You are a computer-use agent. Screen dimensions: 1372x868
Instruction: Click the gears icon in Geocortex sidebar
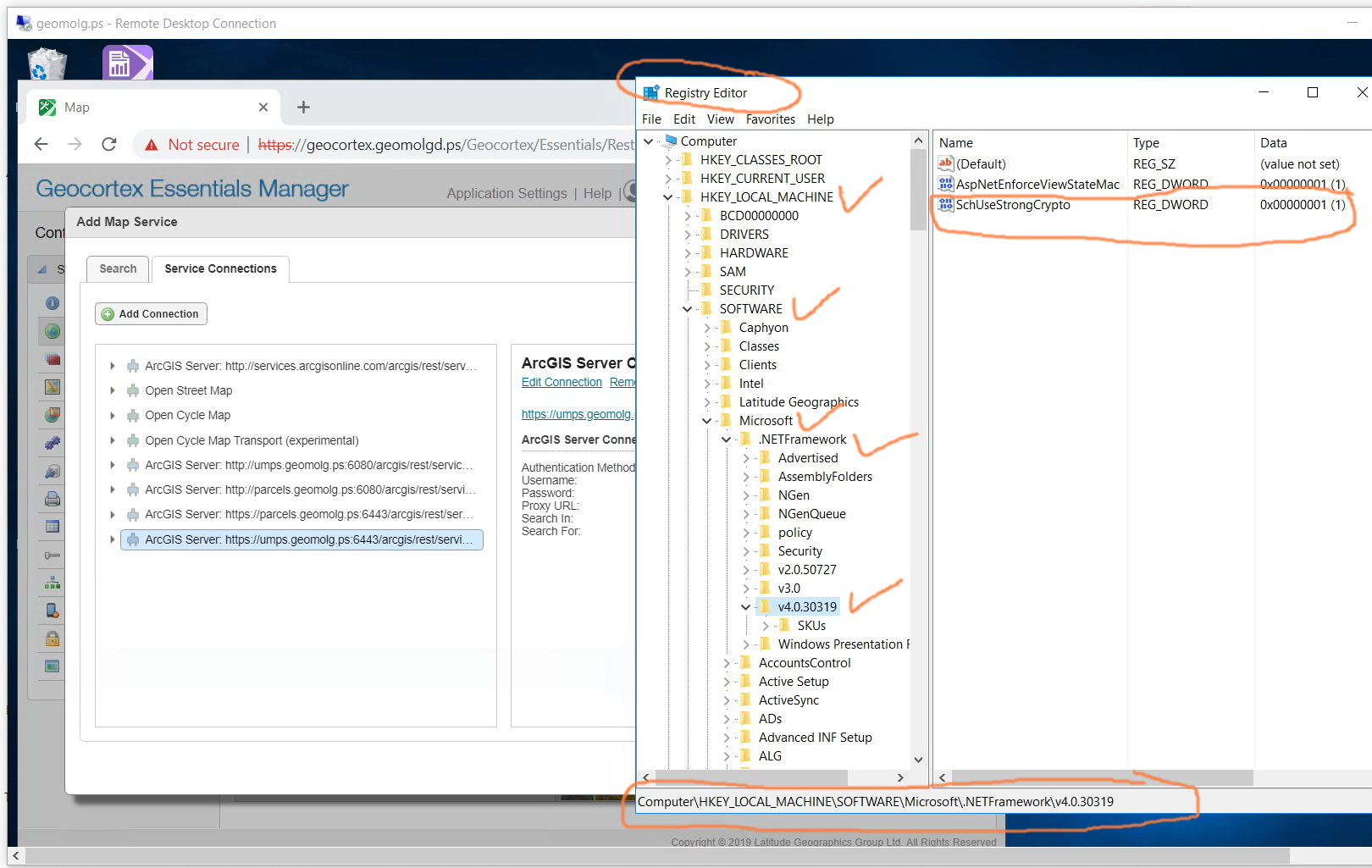click(53, 443)
